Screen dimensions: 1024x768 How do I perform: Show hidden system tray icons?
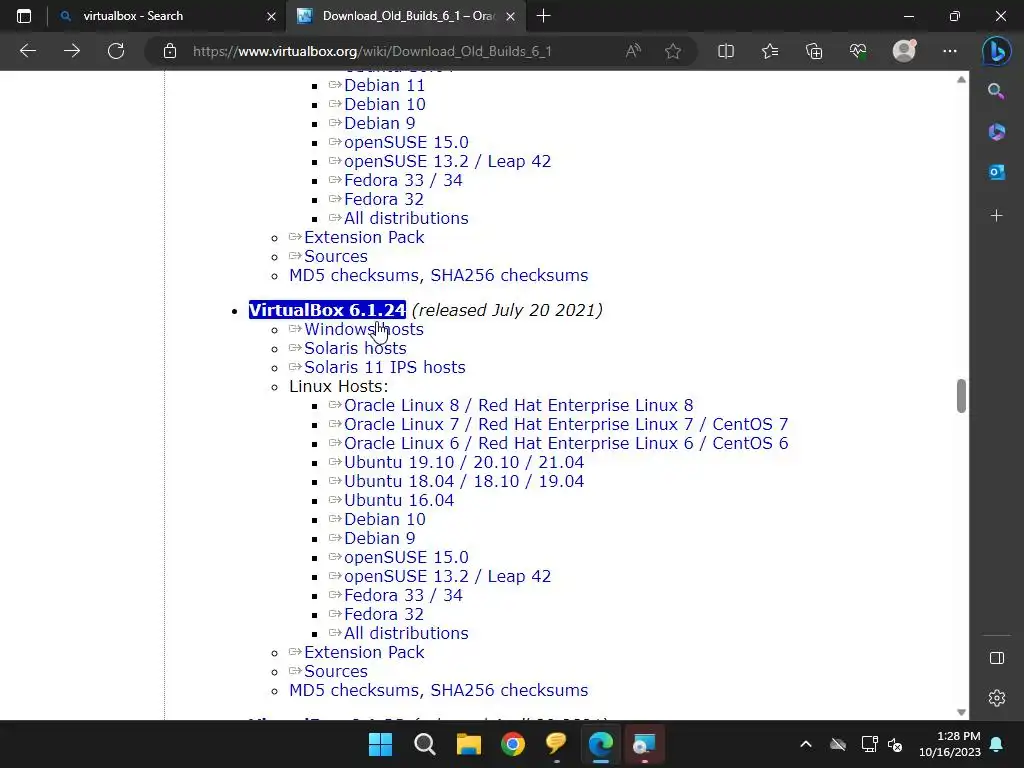806,744
